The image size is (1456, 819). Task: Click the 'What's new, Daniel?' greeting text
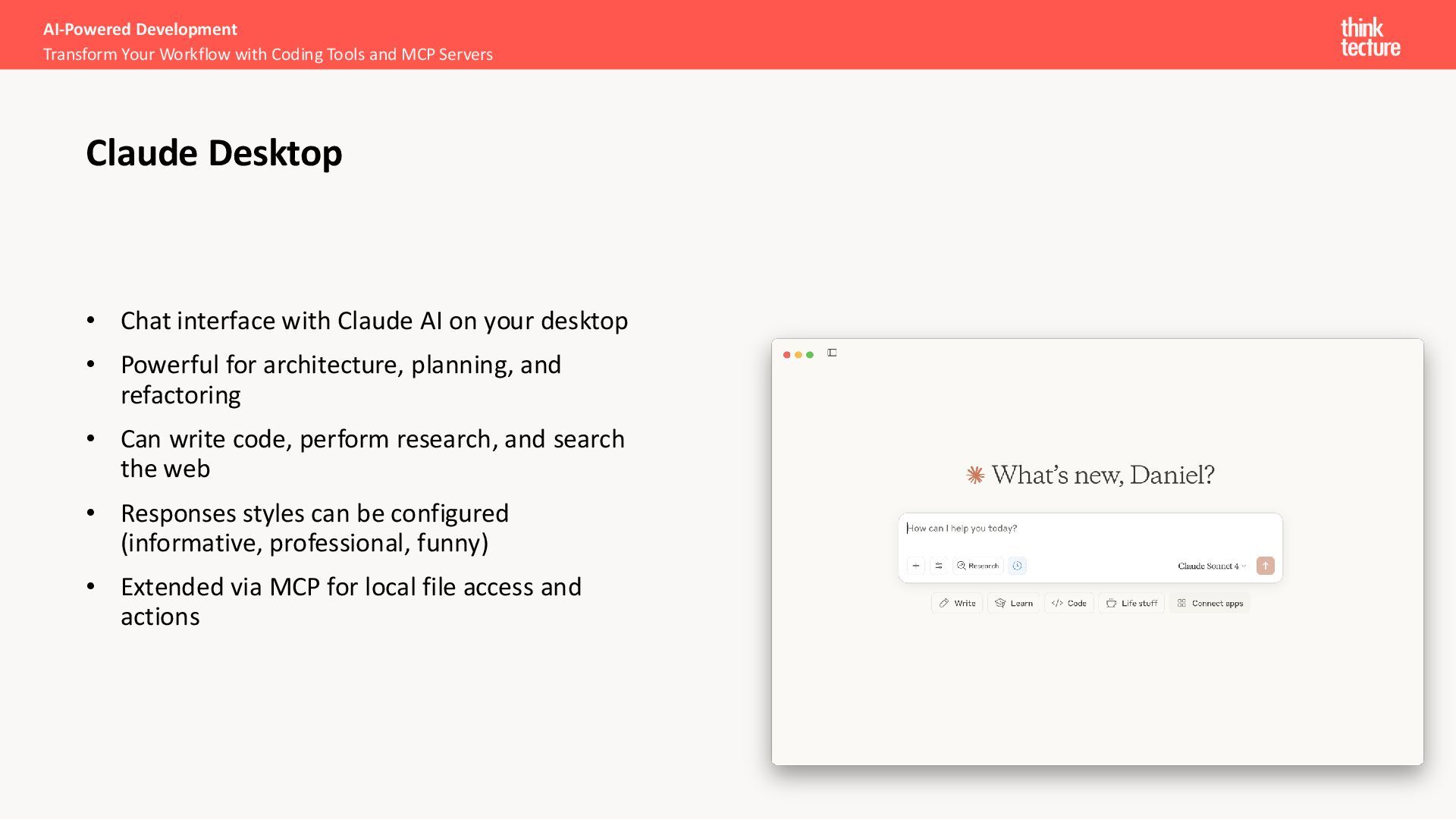tap(1103, 475)
